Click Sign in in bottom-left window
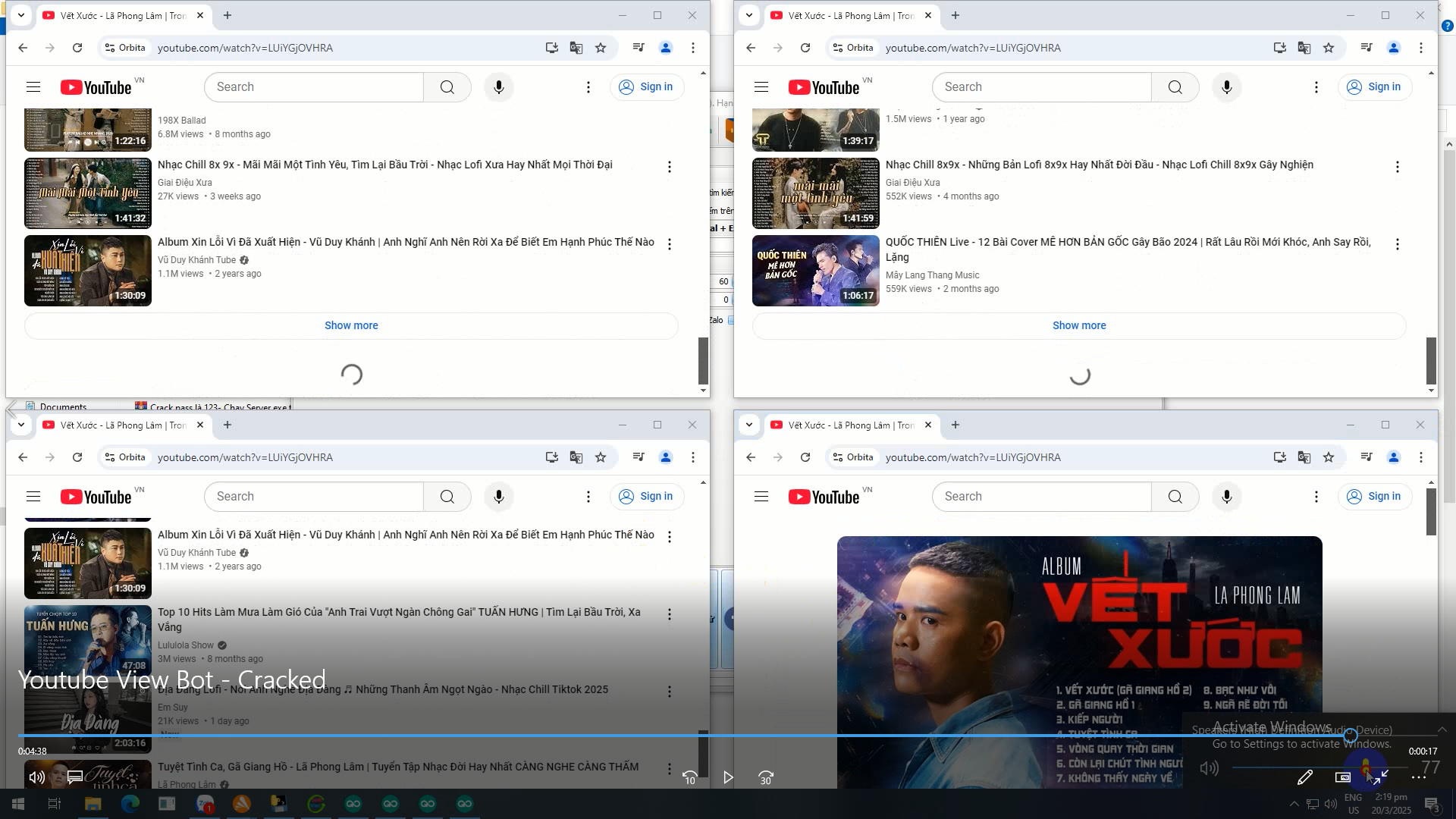The image size is (1456, 819). [x=647, y=497]
